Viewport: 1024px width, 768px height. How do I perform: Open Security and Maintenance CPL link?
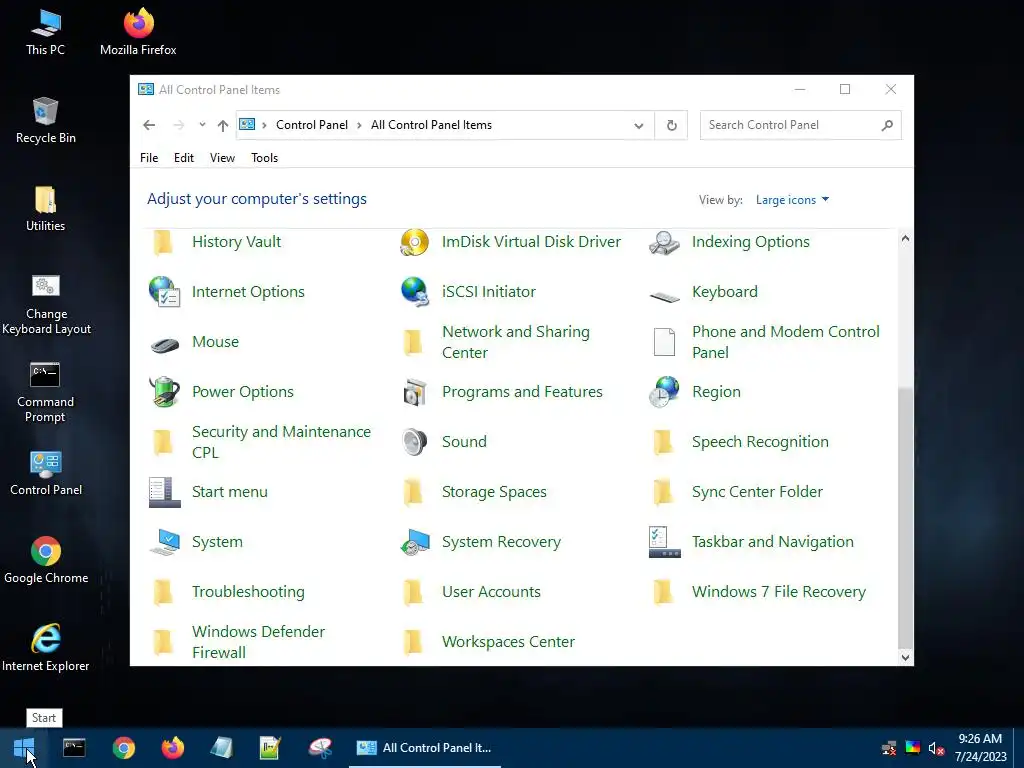click(281, 442)
